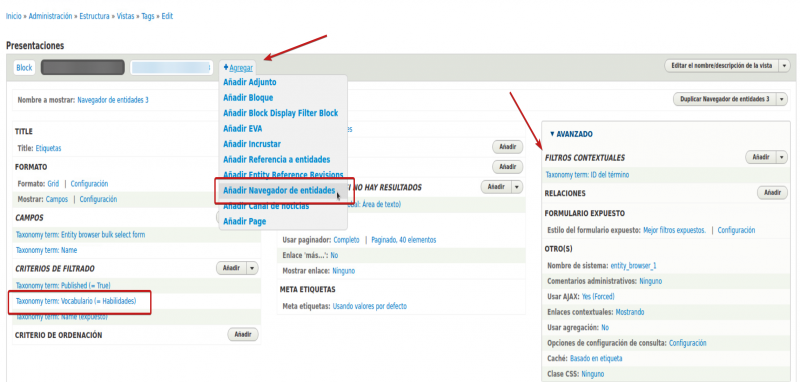800x382 pixels.
Task: Open filter Vocabulario (= Habilidades)
Action: point(76,301)
